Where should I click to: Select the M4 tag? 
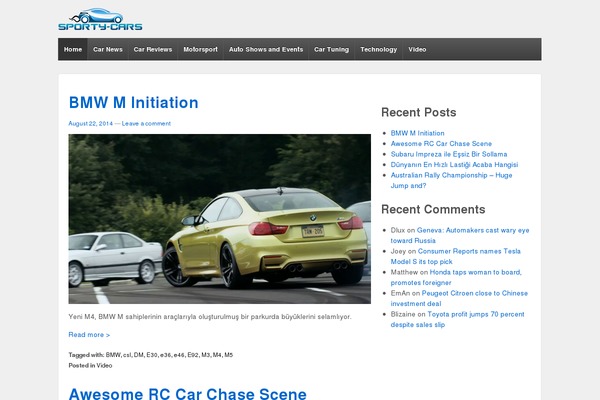(217, 355)
